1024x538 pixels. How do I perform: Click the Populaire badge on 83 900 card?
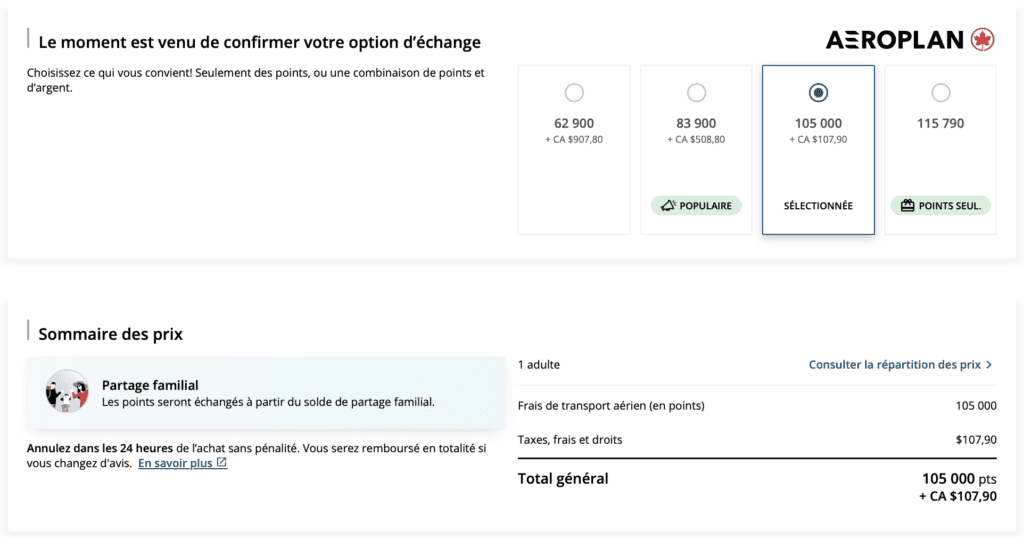696,206
